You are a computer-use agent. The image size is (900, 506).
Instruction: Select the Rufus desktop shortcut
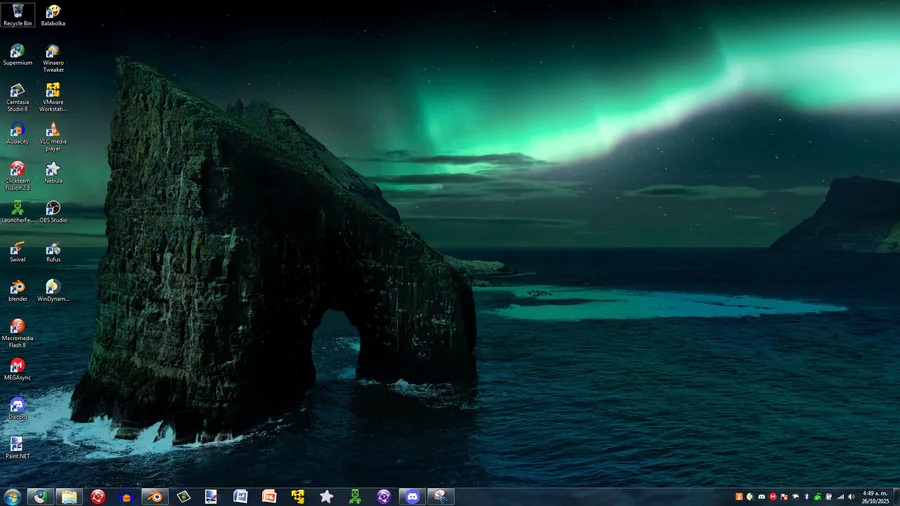pyautogui.click(x=53, y=251)
